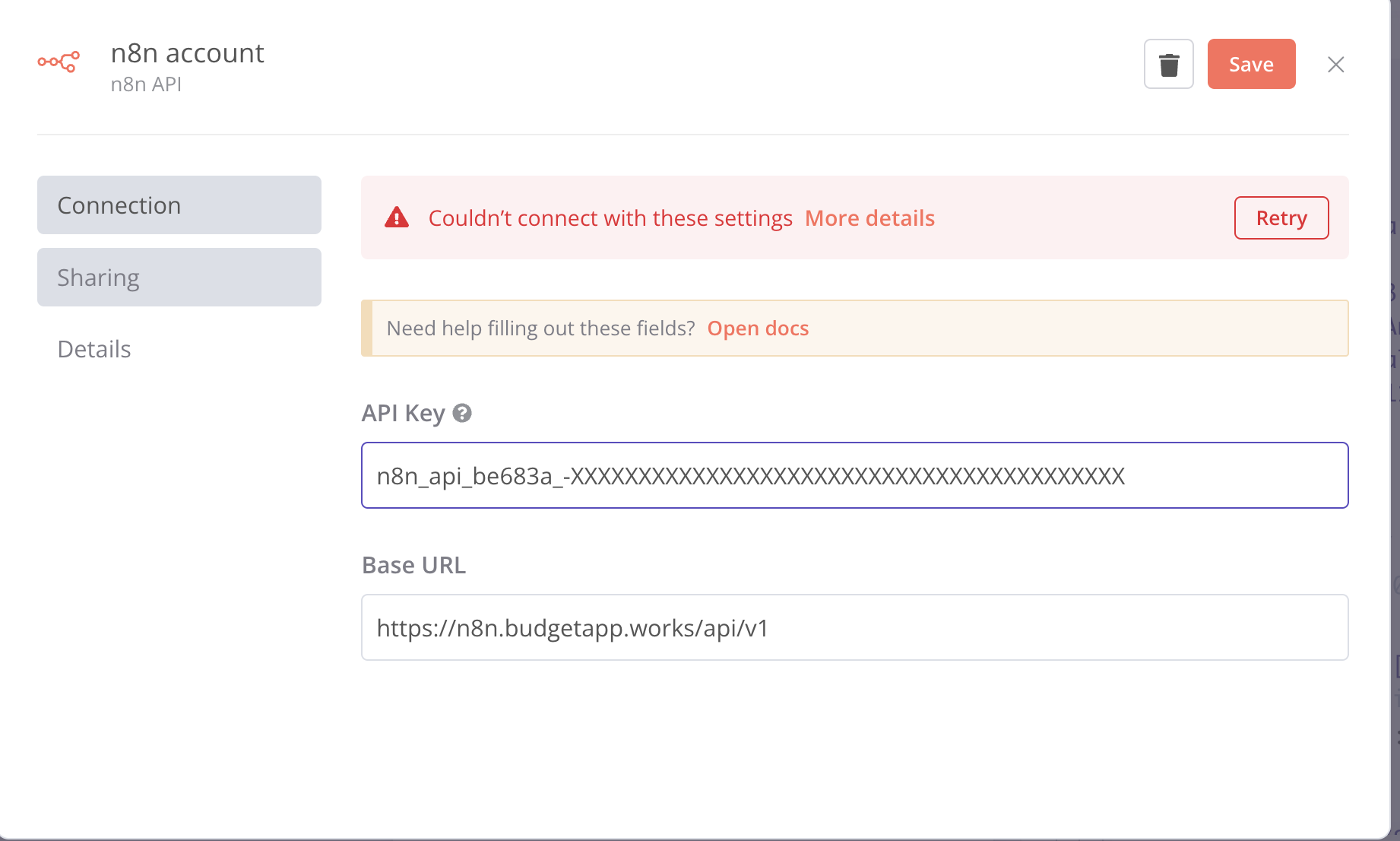Click the red warning triangle icon
The image size is (1400, 841).
pyautogui.click(x=397, y=218)
